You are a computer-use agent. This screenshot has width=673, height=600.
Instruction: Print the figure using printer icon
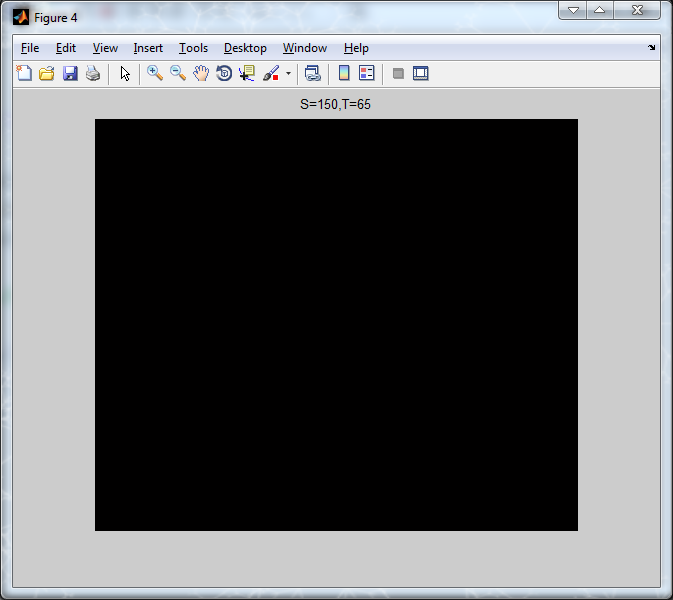pos(93,73)
